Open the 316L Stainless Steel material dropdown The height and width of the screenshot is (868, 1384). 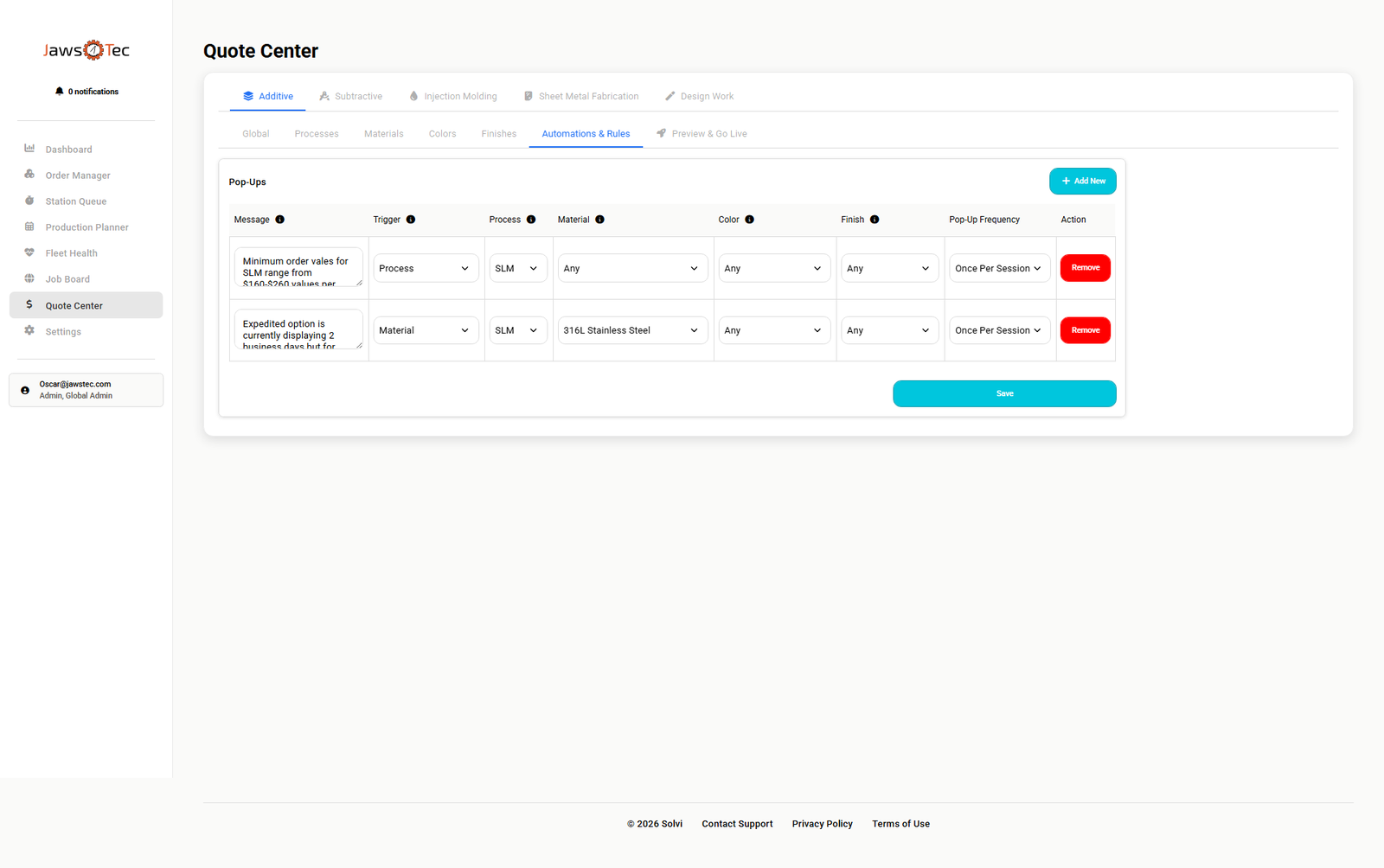point(632,330)
